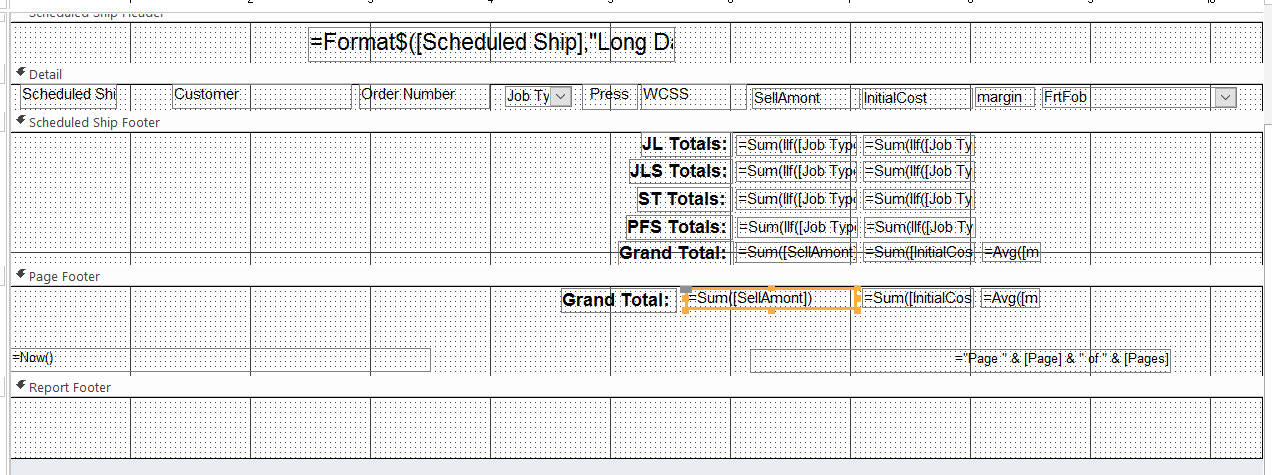The image size is (1272, 475).
Task: Open the Job Type combo box dropdown arrow
Action: click(x=561, y=96)
